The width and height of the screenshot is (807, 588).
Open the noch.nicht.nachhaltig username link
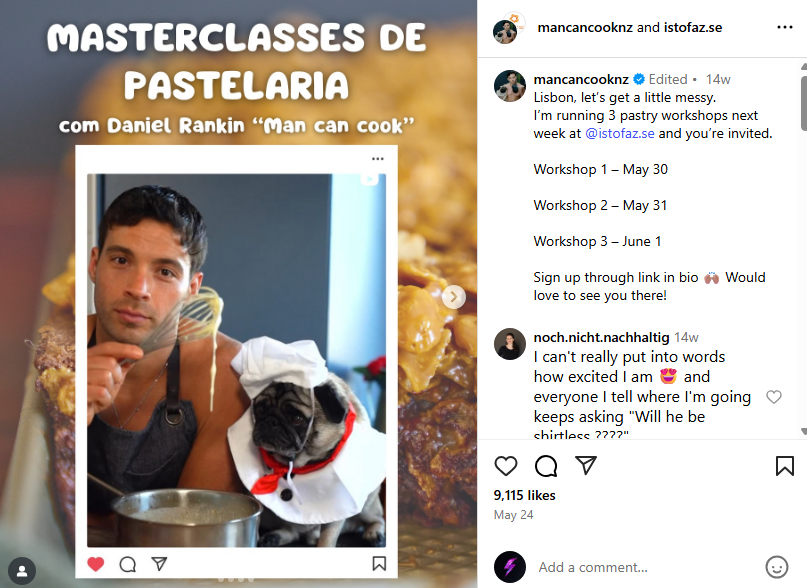(x=601, y=337)
